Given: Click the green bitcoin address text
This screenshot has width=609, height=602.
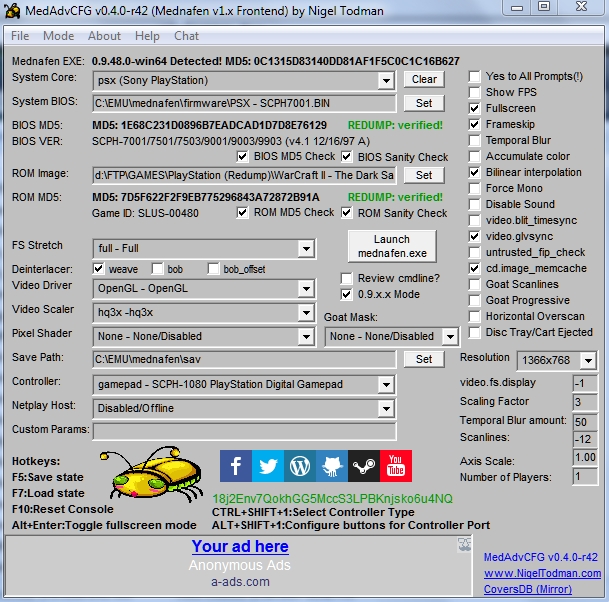Looking at the screenshot, I should click(x=332, y=499).
